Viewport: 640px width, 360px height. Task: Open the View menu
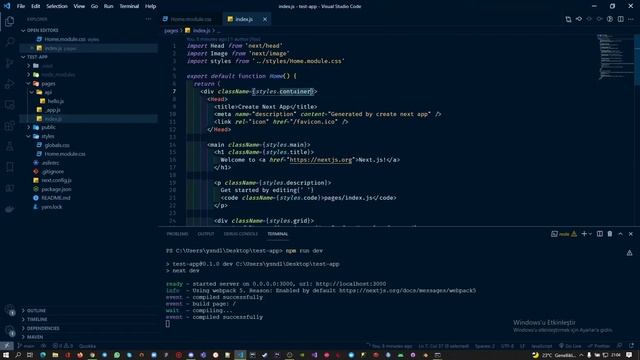pyautogui.click(x=79, y=6)
